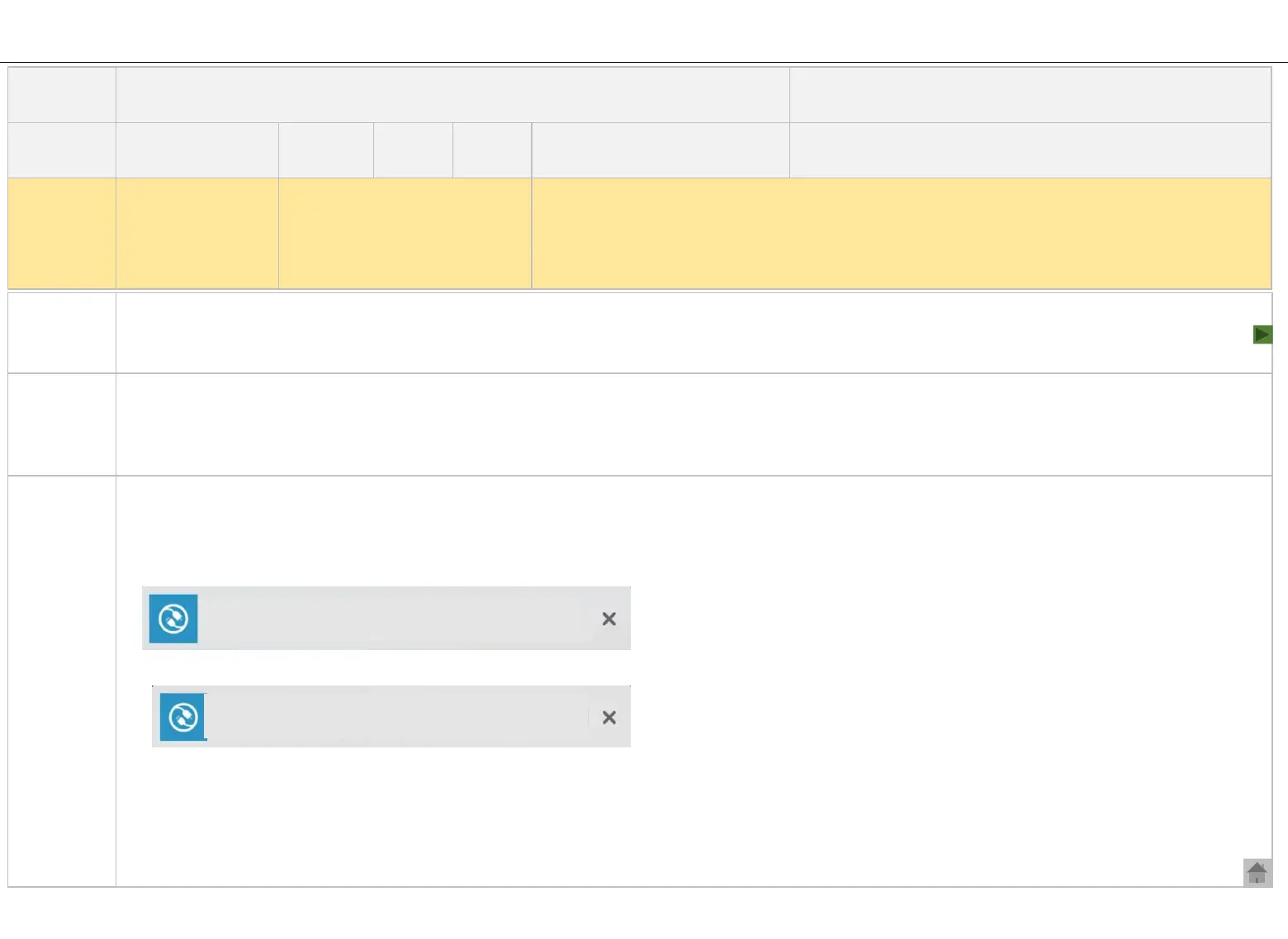The width and height of the screenshot is (1288, 939).
Task: Click the rightmost cell in top gray header row
Action: 1030,95
